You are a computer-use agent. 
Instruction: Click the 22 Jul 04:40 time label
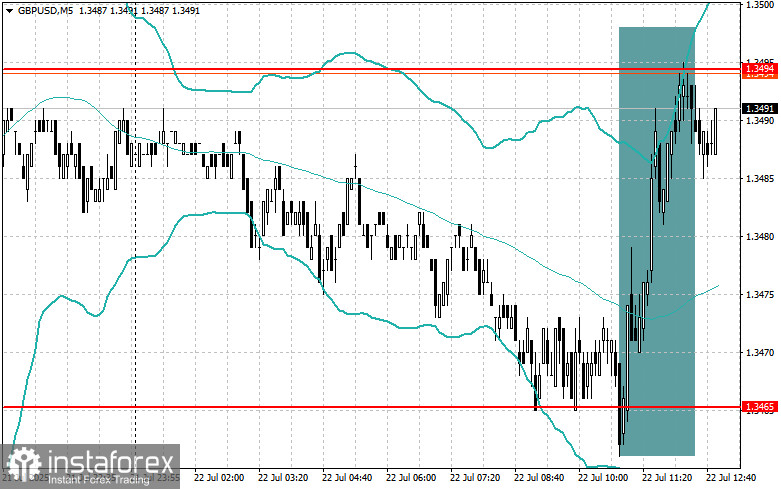[347, 478]
